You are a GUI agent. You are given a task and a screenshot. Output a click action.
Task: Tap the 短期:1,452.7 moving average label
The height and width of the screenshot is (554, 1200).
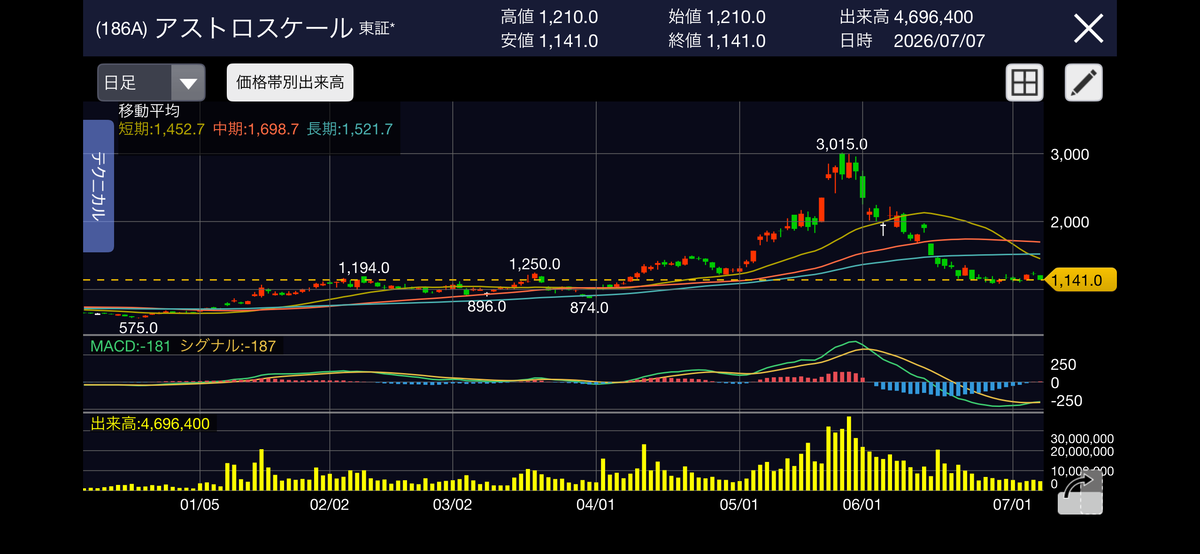click(x=162, y=129)
